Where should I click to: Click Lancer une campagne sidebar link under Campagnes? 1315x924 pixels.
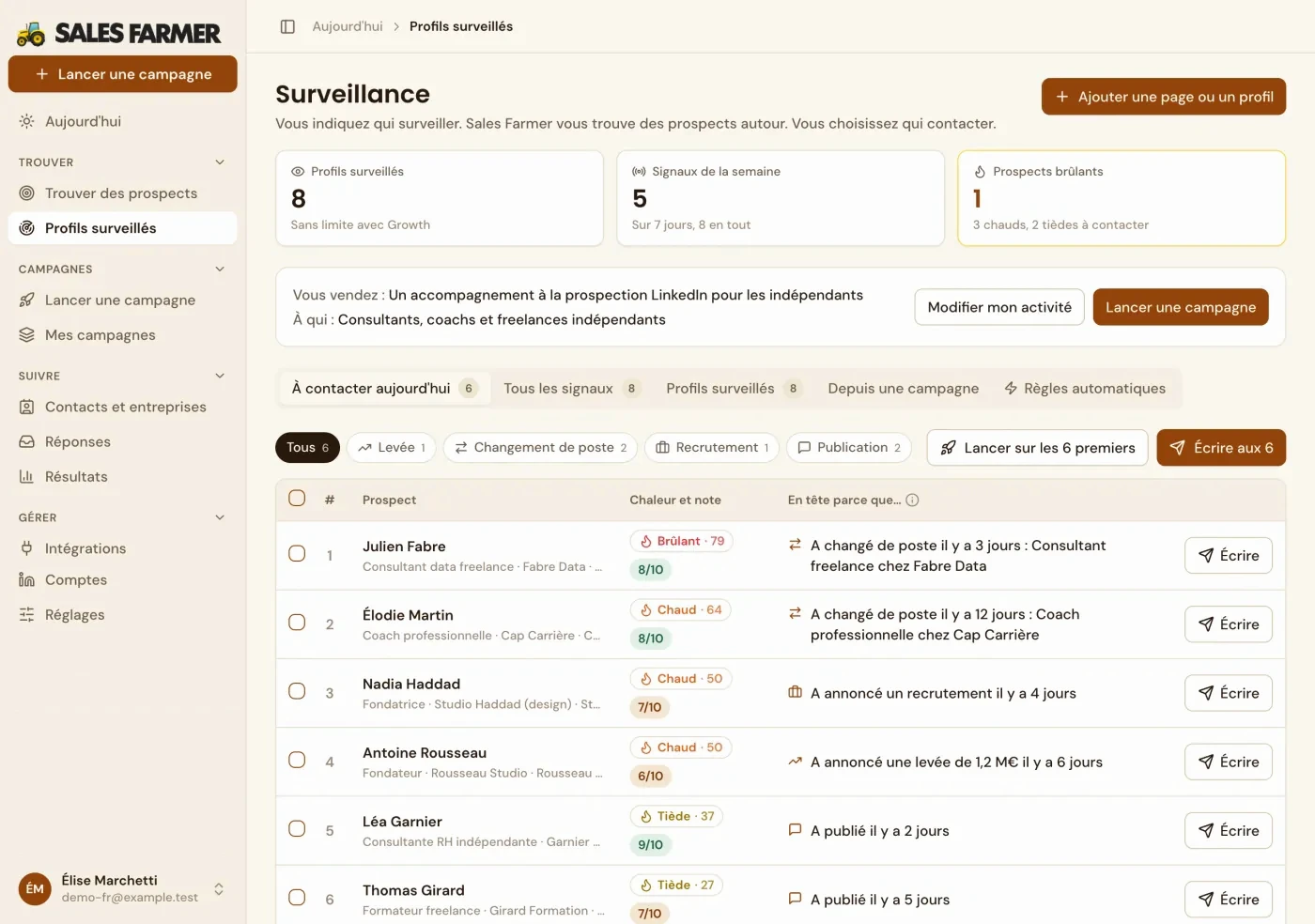[x=122, y=300]
